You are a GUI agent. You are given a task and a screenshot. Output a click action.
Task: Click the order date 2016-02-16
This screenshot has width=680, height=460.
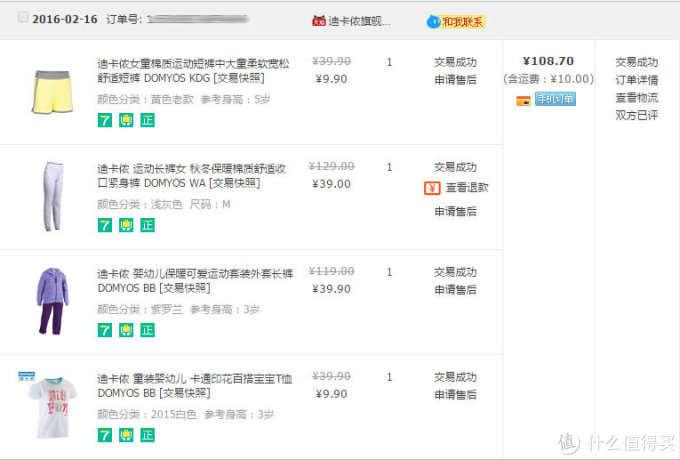click(x=65, y=19)
